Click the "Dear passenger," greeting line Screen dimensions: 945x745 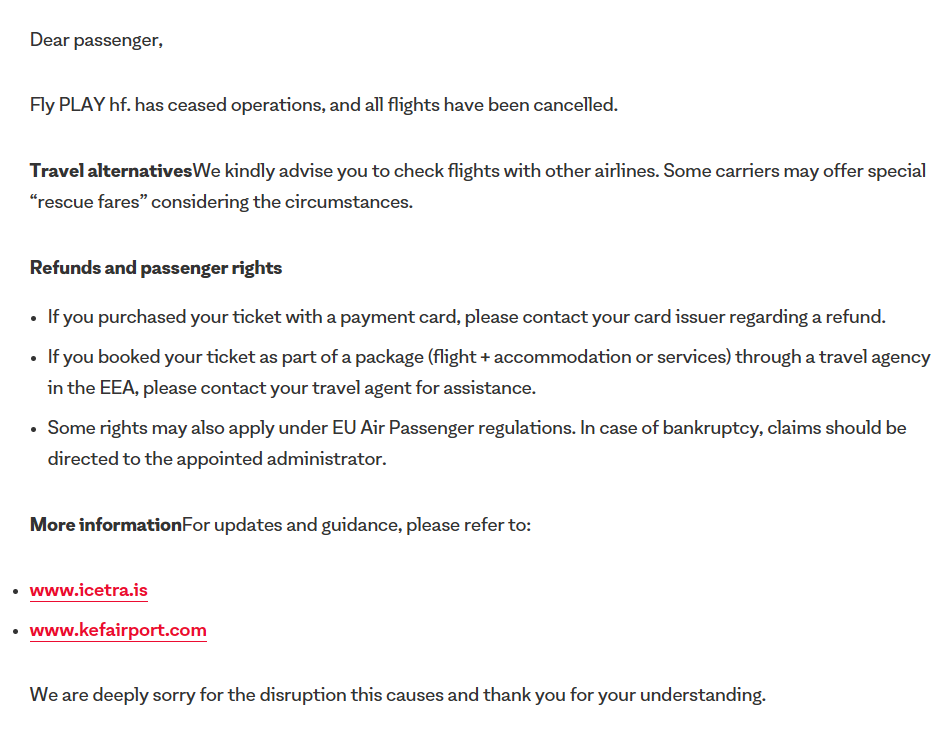96,39
